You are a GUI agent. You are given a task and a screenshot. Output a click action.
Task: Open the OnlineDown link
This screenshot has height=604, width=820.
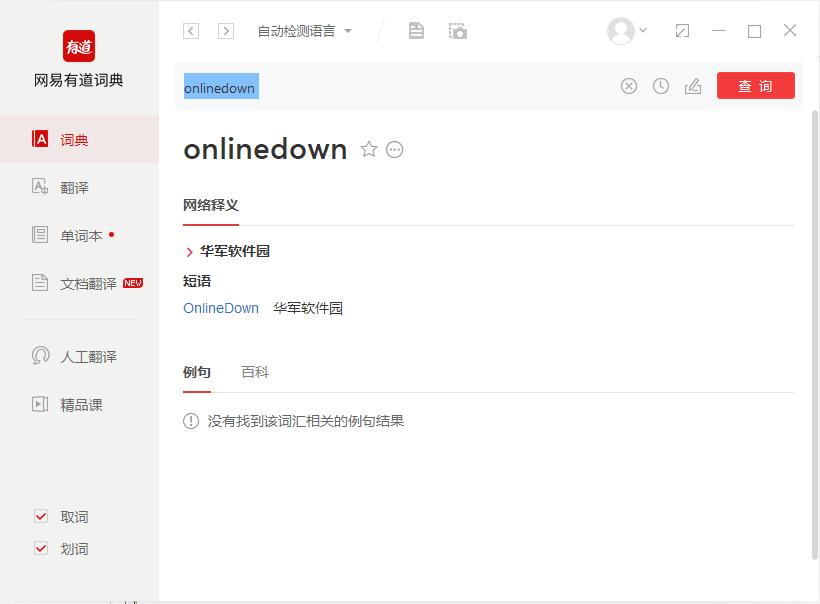tap(221, 308)
